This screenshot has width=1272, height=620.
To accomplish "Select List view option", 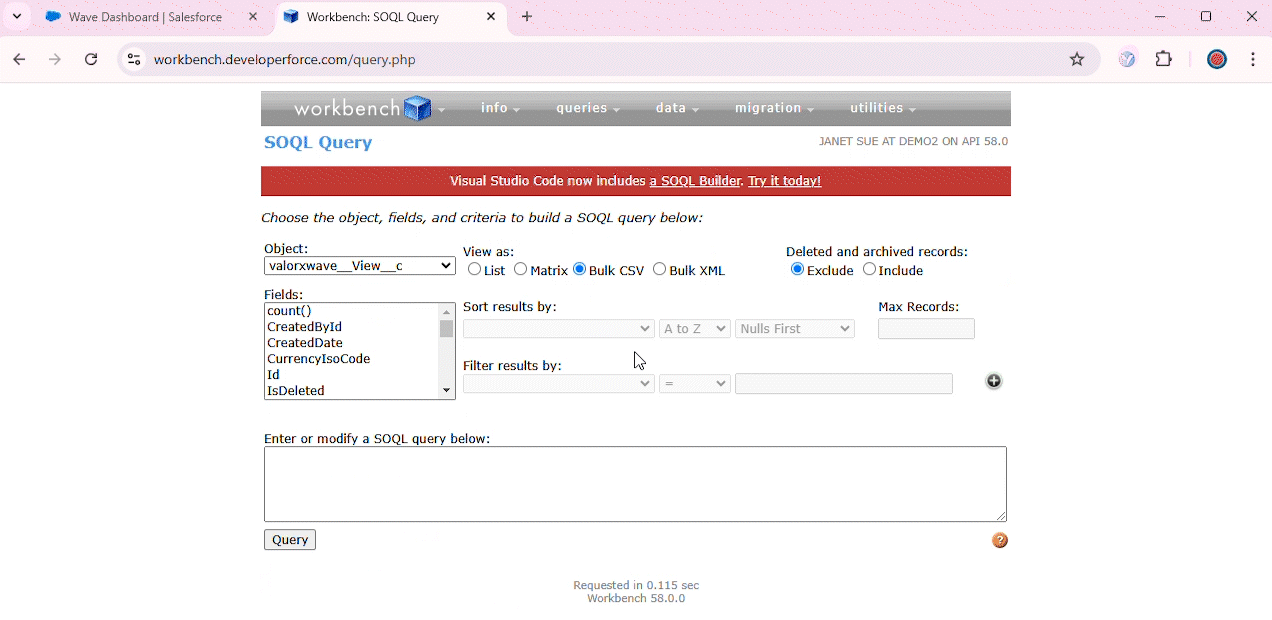I will (x=474, y=269).
